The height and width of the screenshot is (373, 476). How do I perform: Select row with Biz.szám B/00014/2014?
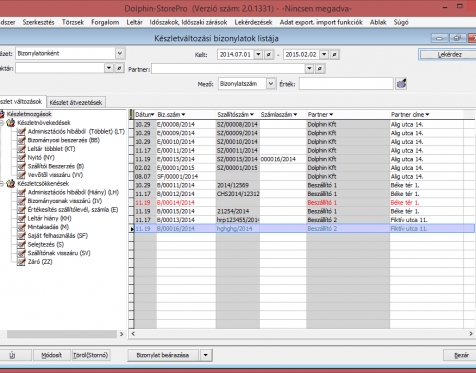click(x=304, y=202)
